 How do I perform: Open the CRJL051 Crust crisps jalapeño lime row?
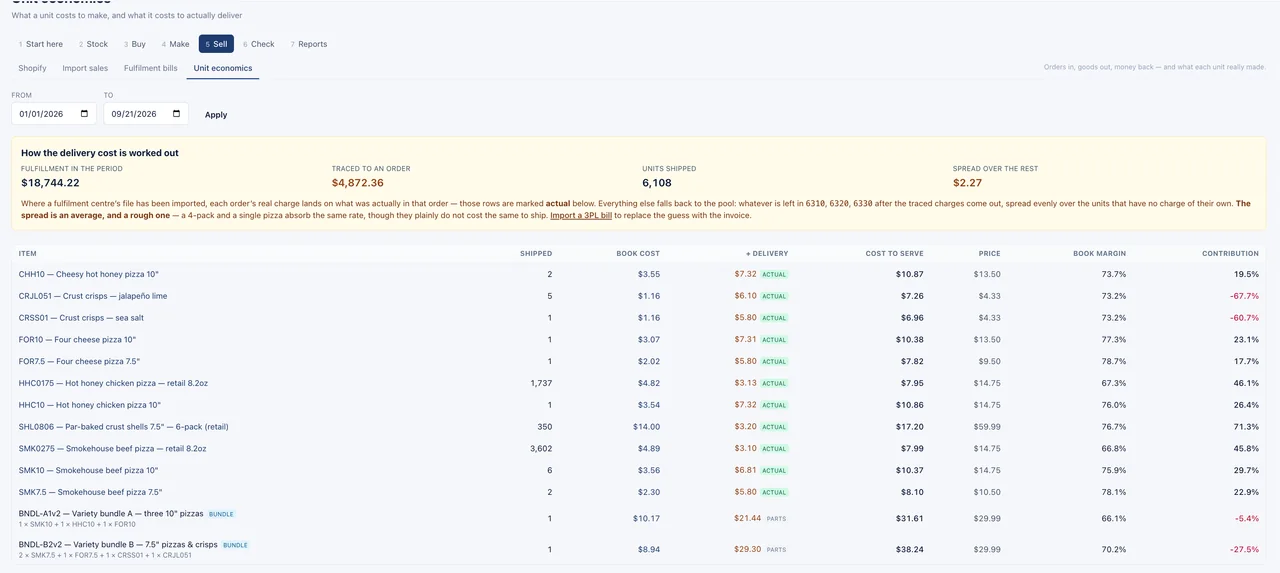pyautogui.click(x=639, y=296)
